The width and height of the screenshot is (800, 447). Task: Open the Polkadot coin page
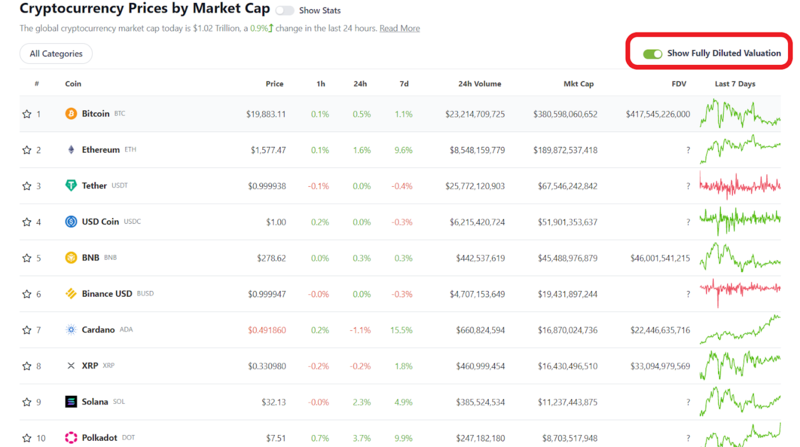(99, 437)
